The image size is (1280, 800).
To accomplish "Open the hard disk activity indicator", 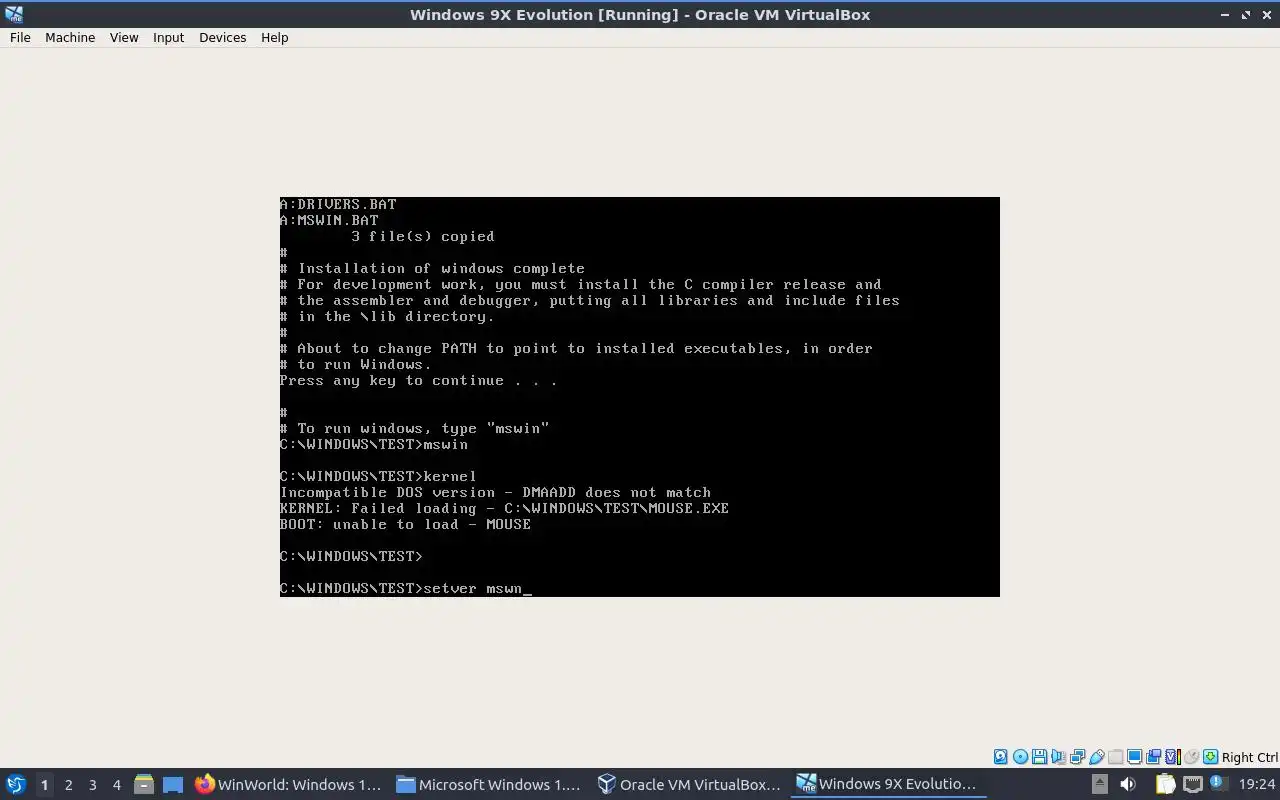I will (1001, 757).
